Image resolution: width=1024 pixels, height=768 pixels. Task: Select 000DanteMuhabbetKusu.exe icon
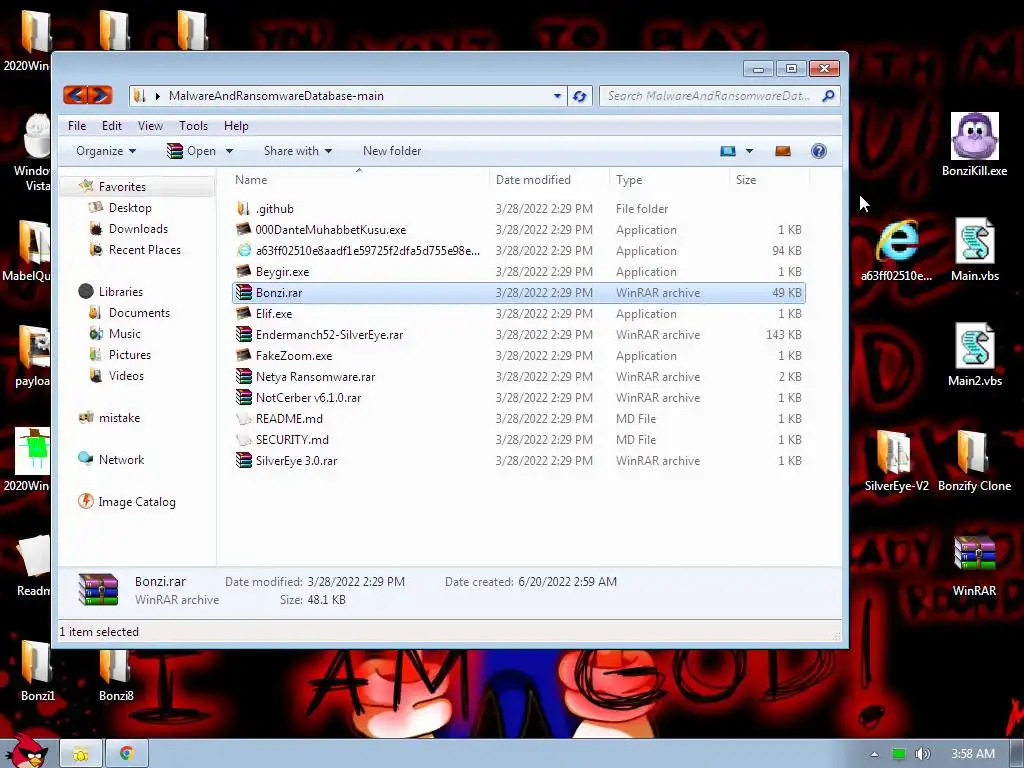click(244, 230)
